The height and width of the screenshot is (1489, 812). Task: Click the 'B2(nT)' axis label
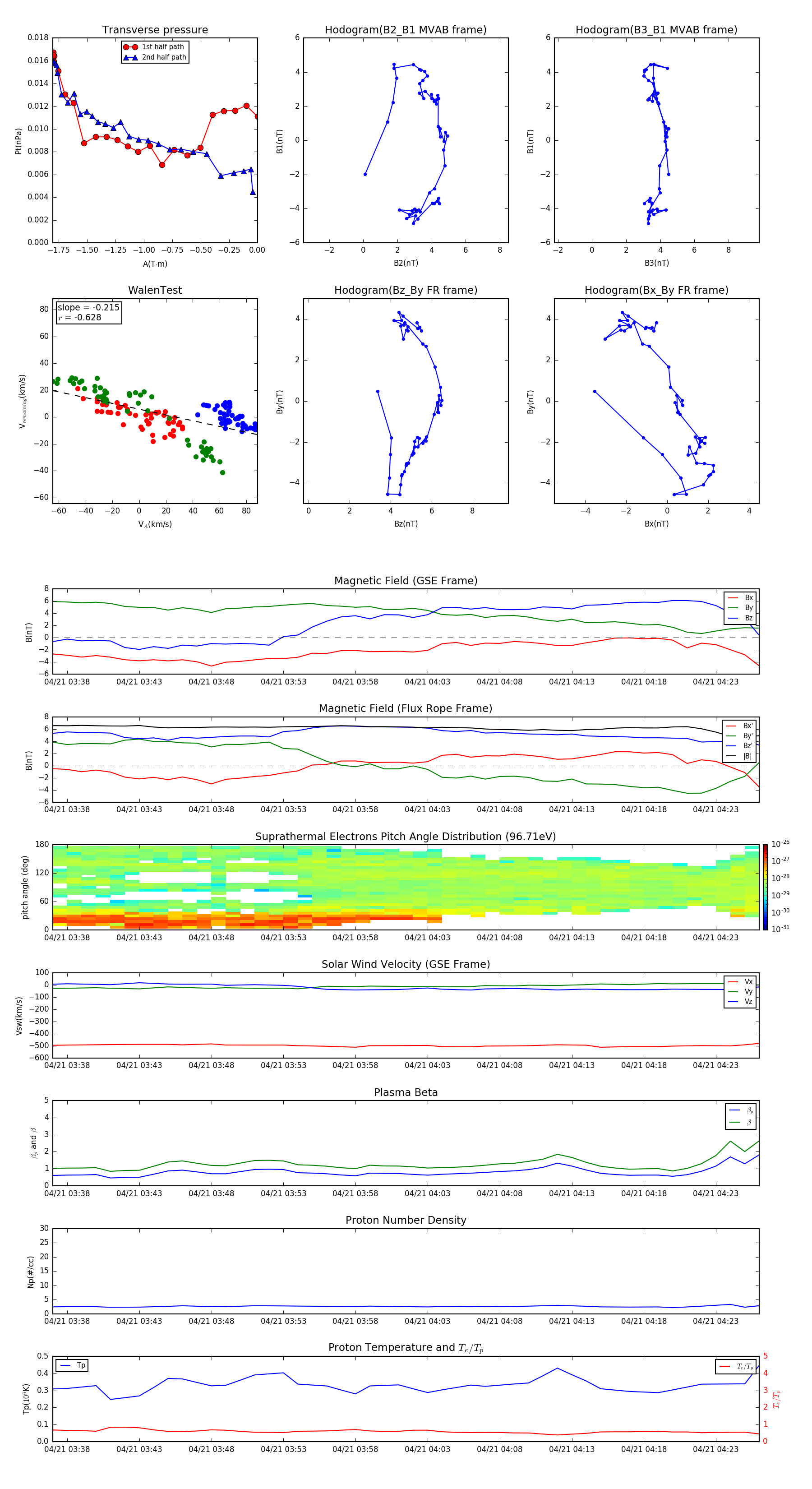coord(406,263)
